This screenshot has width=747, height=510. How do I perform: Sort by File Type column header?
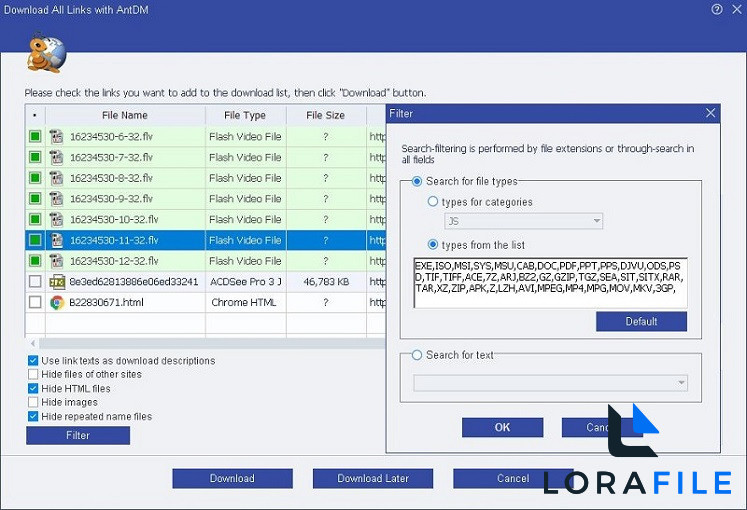[x=245, y=115]
